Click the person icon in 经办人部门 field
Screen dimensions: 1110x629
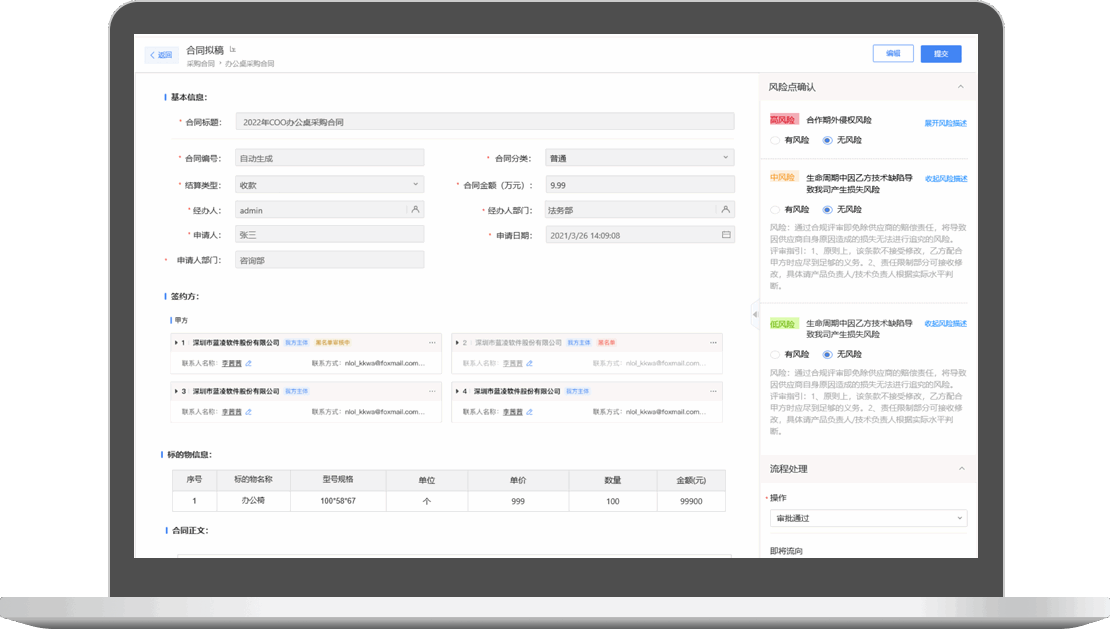(726, 210)
